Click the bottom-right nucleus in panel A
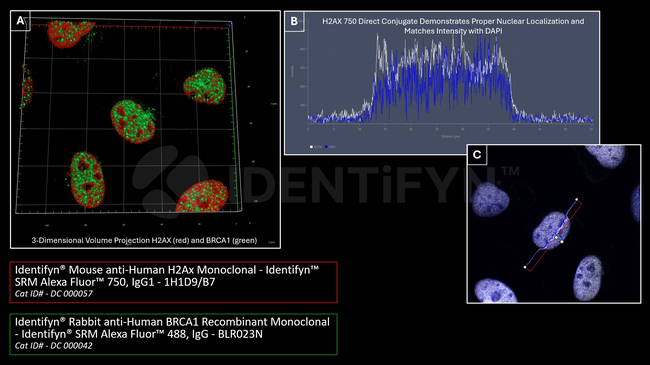The image size is (650, 365). (203, 197)
